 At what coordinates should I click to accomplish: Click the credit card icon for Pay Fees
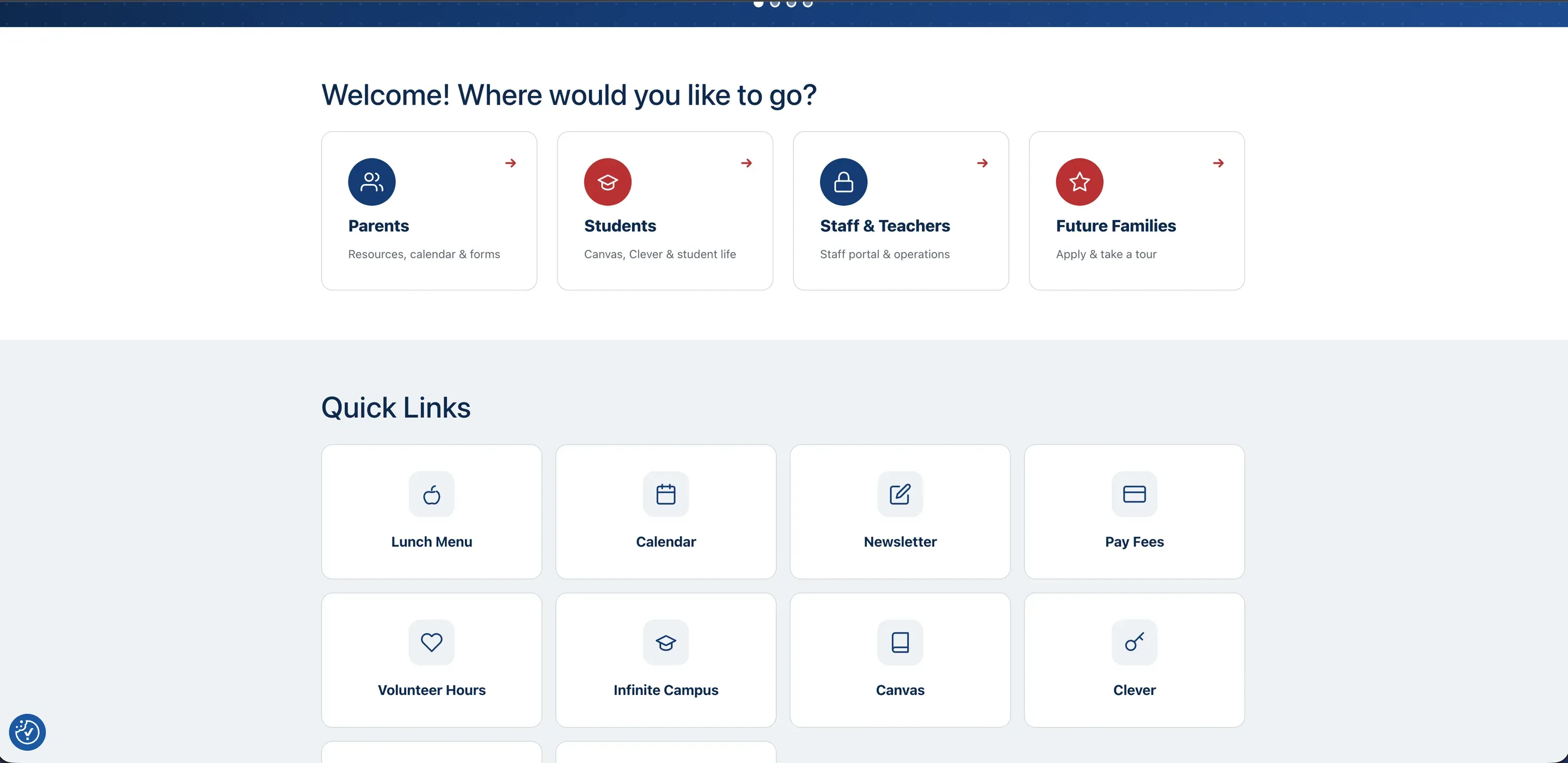pos(1135,494)
